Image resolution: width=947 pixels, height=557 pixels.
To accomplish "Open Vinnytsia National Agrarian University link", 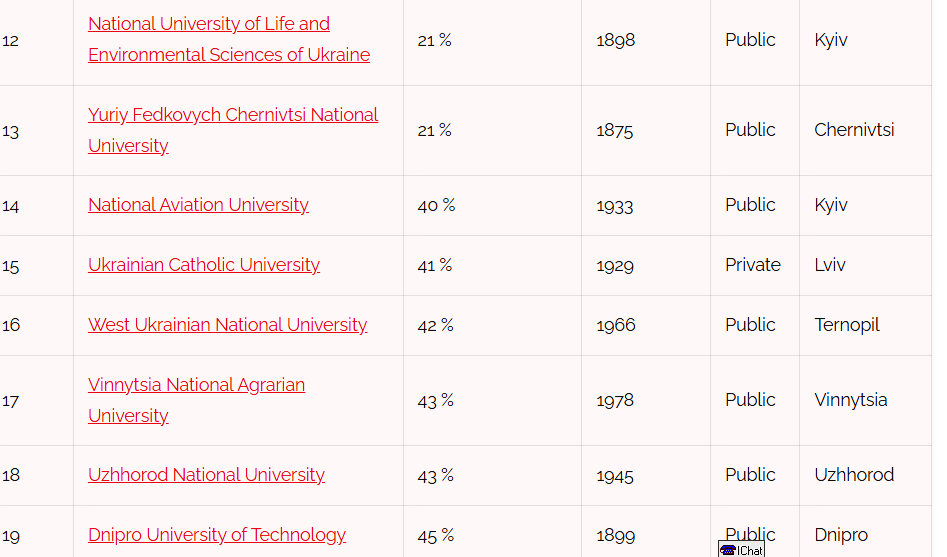I will pos(196,400).
